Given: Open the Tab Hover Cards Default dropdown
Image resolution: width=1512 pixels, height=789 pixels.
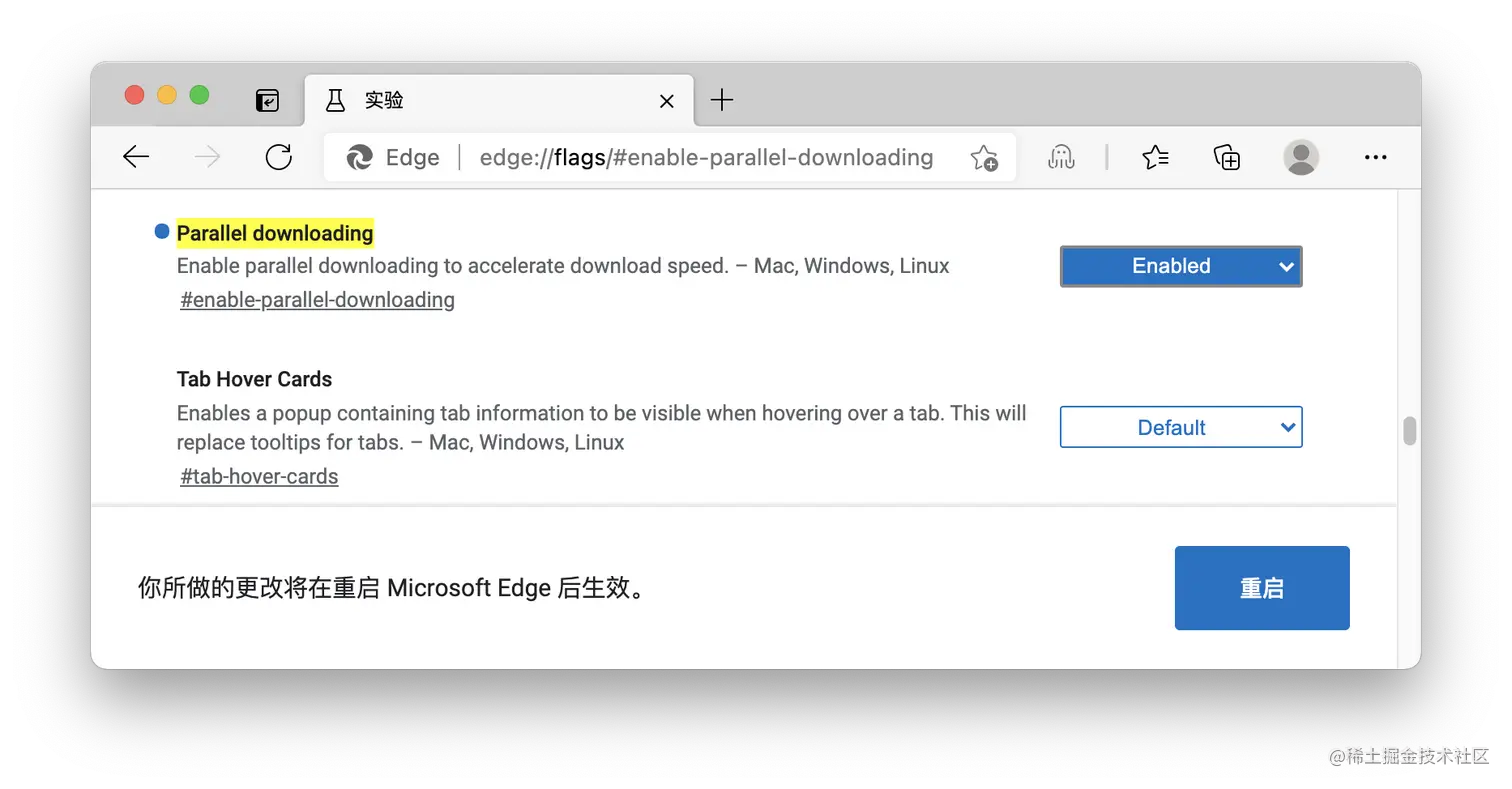Looking at the screenshot, I should coord(1180,427).
